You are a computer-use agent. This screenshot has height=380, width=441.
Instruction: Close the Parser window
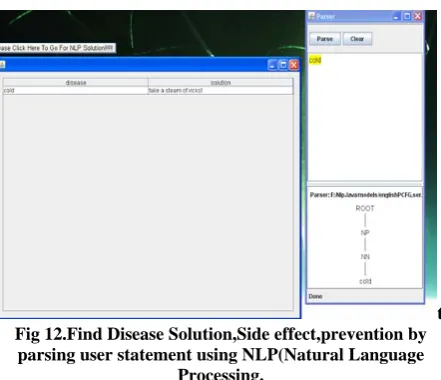[418, 16]
